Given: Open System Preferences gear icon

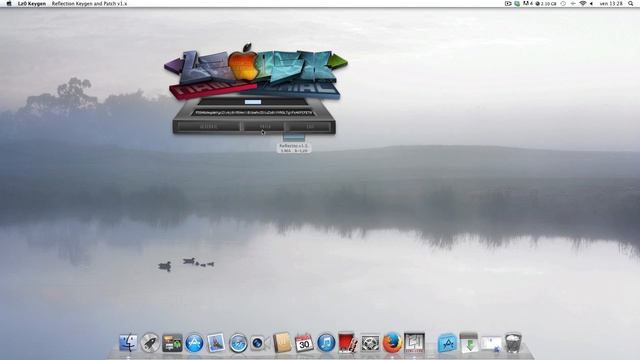Looking at the screenshot, I should (x=370, y=343).
